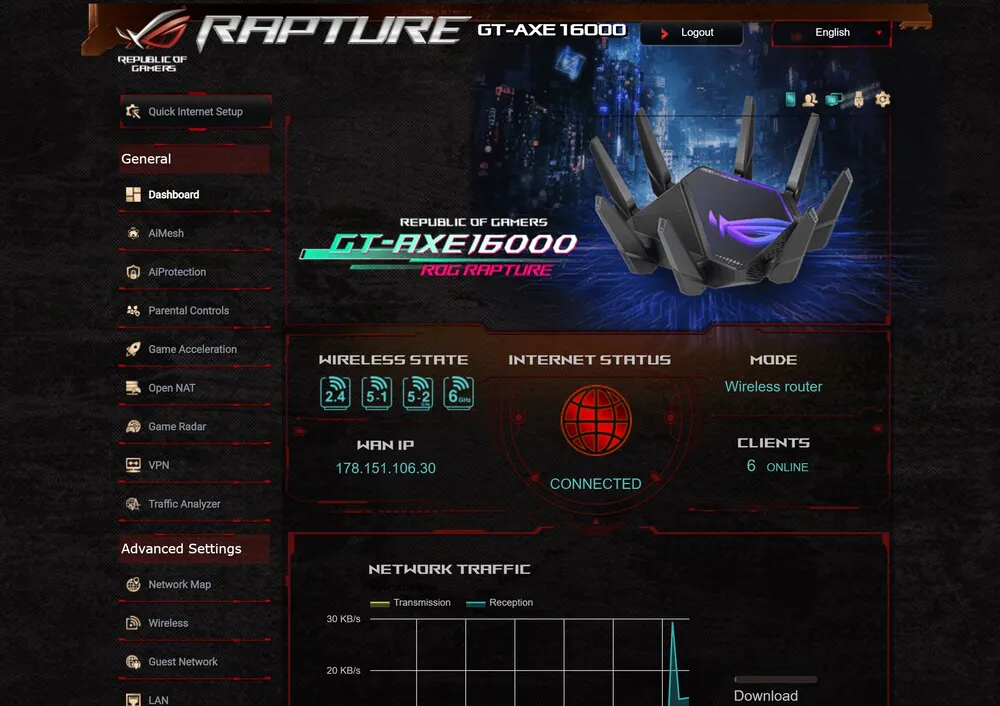Screen dimensions: 1000x706
Task: Open the English language dropdown
Action: tap(831, 33)
